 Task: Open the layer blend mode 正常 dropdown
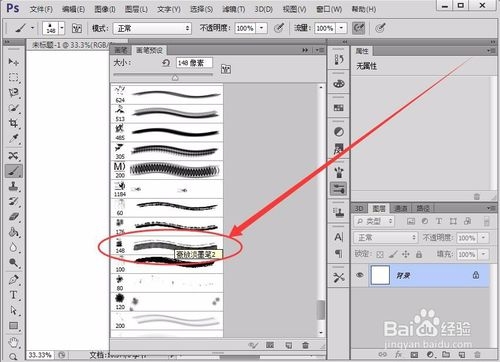tap(385, 238)
